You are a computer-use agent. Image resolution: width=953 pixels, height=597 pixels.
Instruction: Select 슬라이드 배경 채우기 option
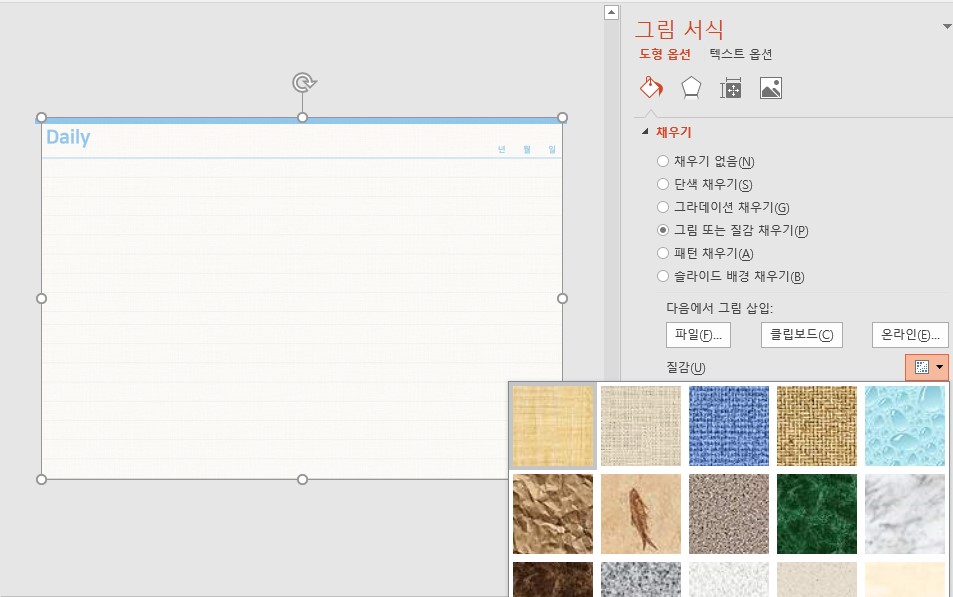(x=731, y=277)
